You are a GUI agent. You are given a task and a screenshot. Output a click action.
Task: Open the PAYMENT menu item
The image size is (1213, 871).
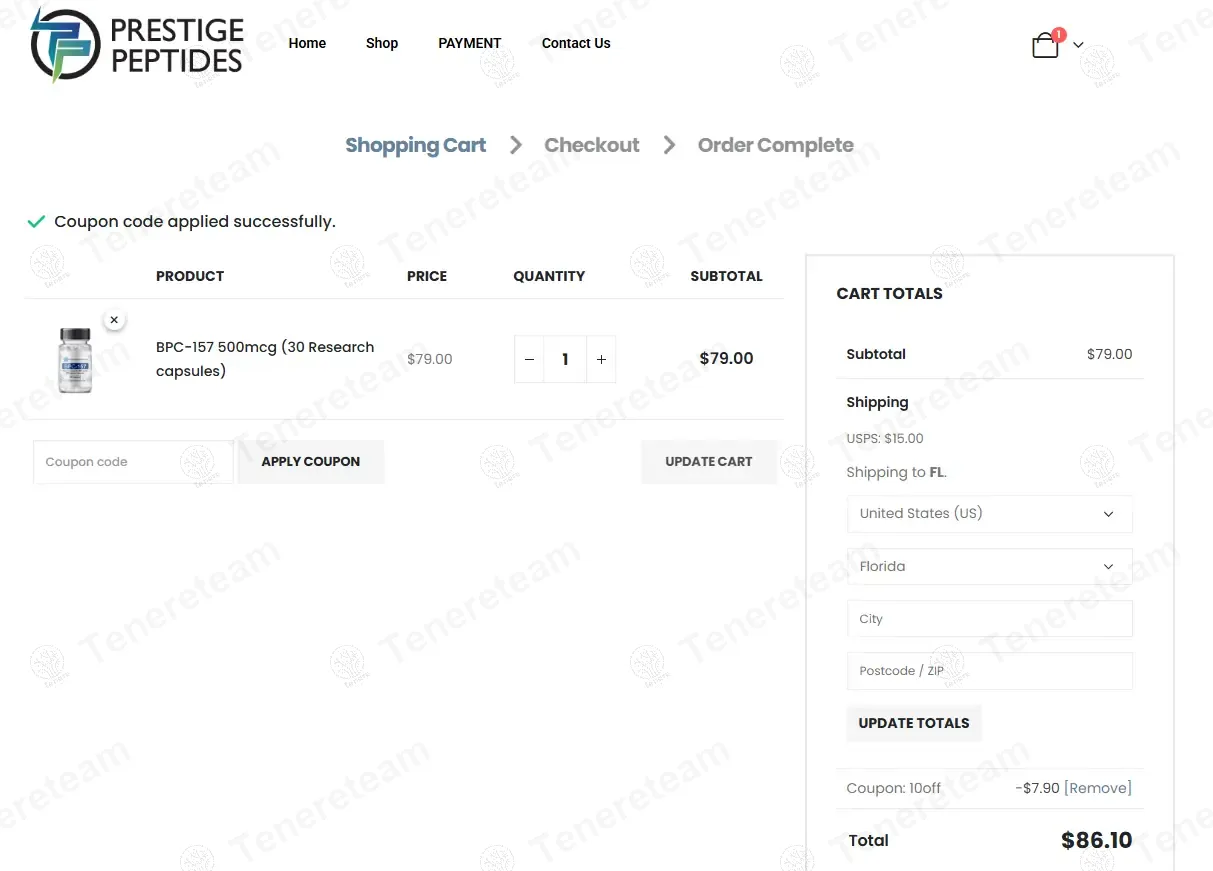tap(469, 43)
